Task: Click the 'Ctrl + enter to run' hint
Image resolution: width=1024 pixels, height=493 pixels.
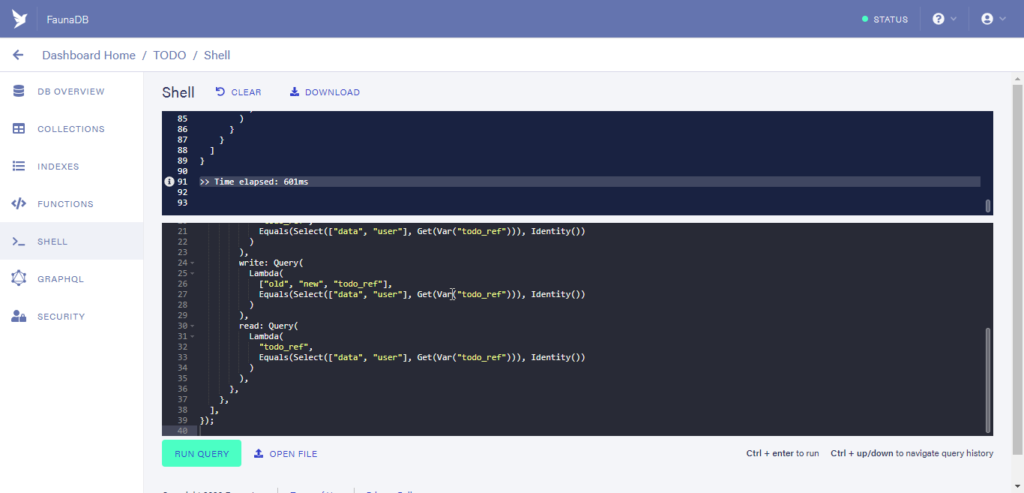Action: [x=782, y=453]
